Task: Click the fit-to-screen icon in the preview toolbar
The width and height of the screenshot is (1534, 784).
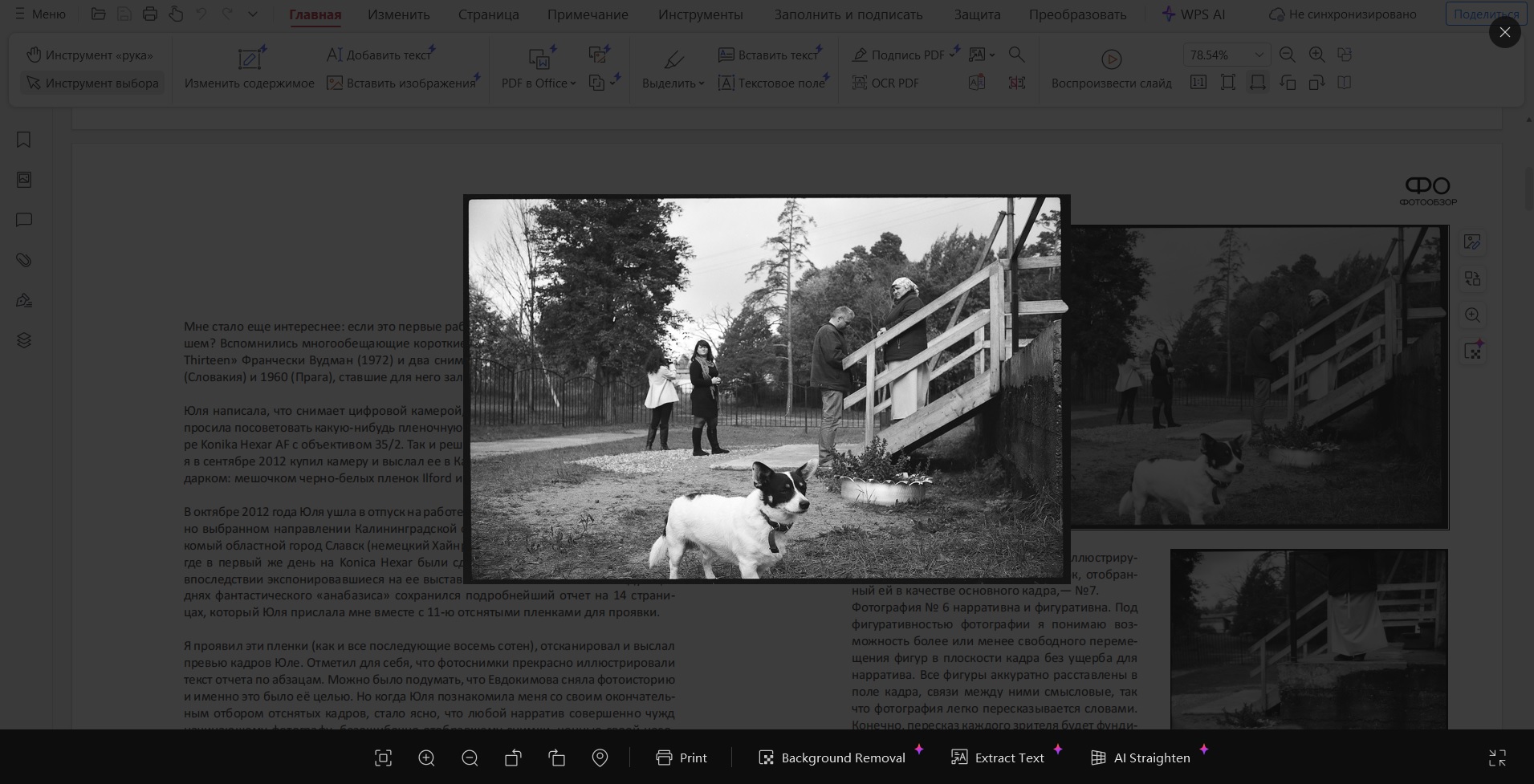Action: click(x=383, y=758)
